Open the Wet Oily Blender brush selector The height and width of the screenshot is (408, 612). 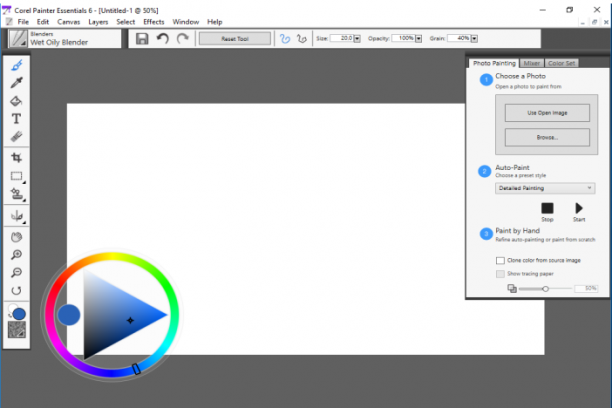tap(64, 39)
